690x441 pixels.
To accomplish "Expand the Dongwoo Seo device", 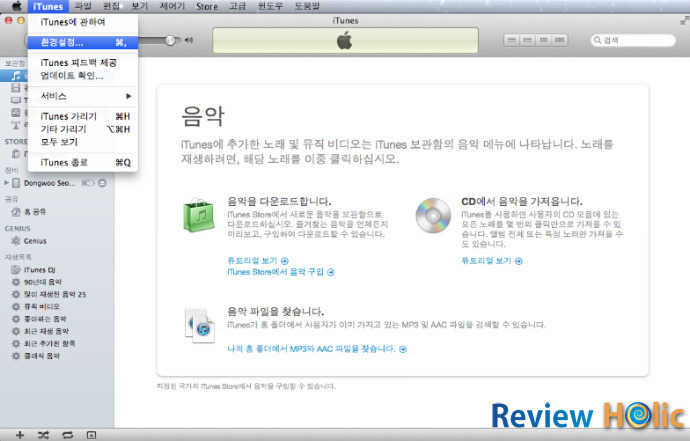I will (6, 183).
